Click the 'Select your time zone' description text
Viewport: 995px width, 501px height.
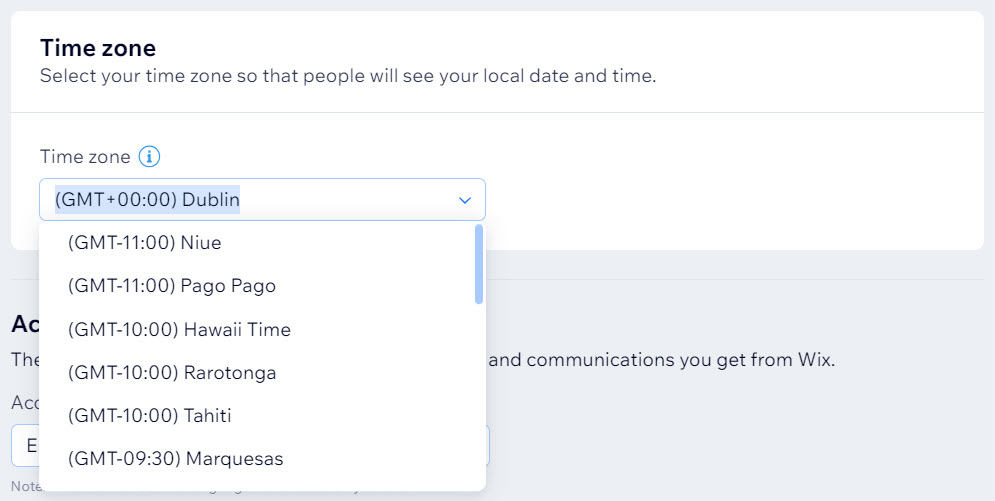(348, 76)
